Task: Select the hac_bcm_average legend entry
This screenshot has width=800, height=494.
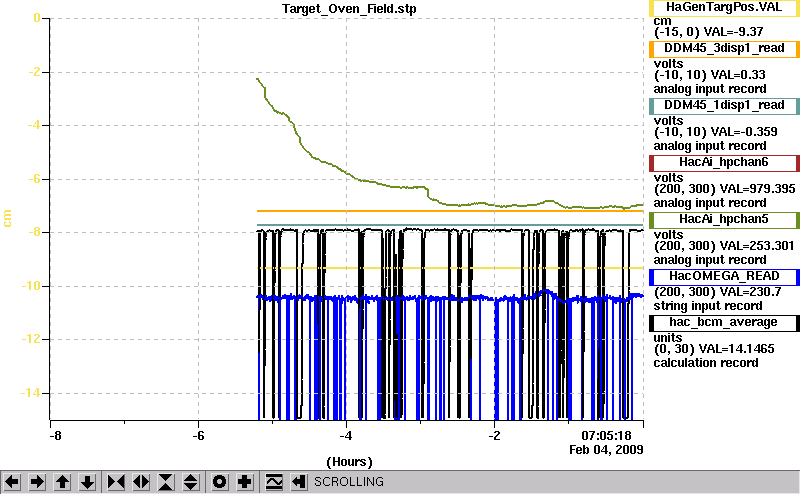Action: point(724,323)
